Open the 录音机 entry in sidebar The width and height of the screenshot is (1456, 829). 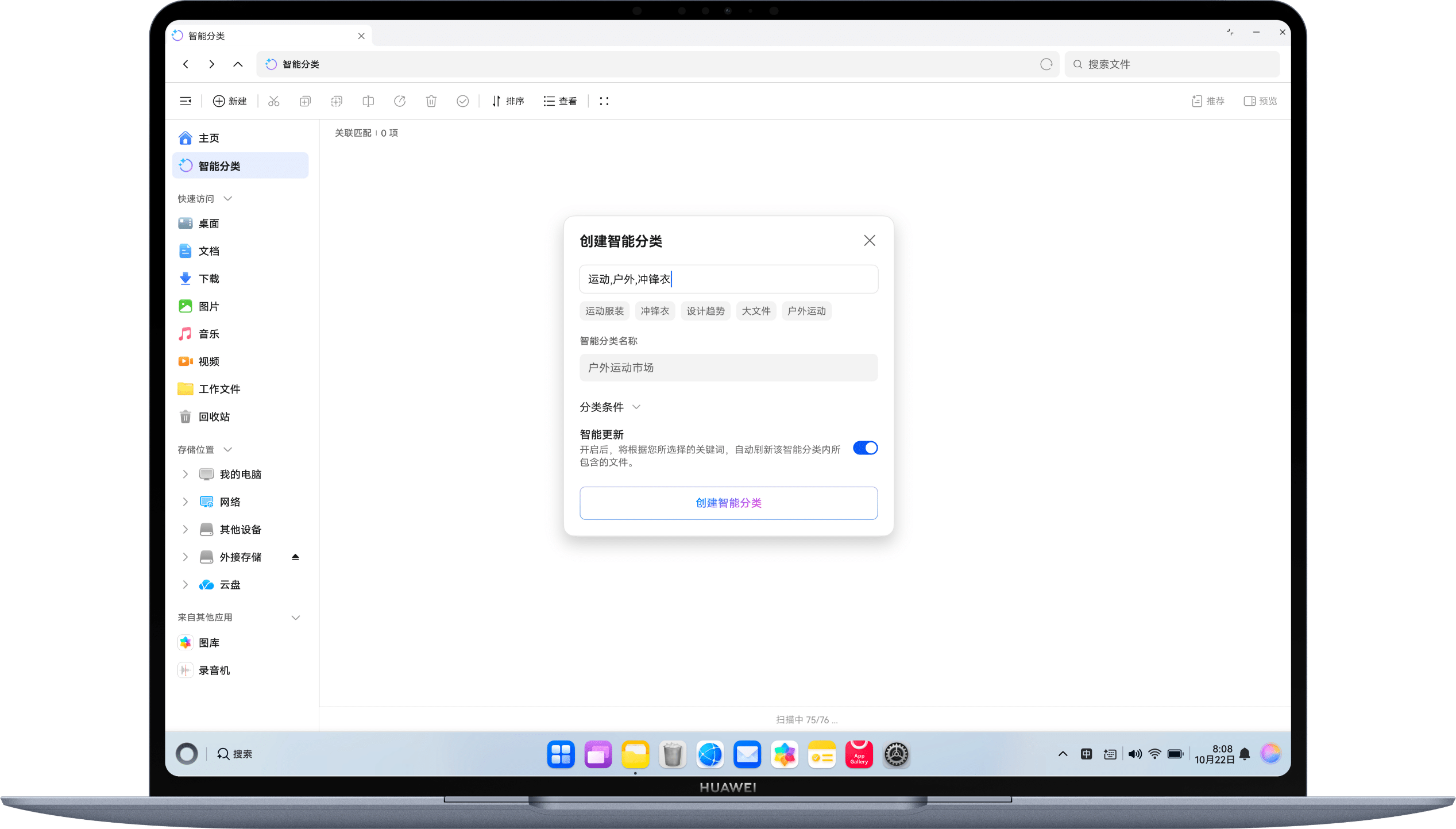(214, 670)
